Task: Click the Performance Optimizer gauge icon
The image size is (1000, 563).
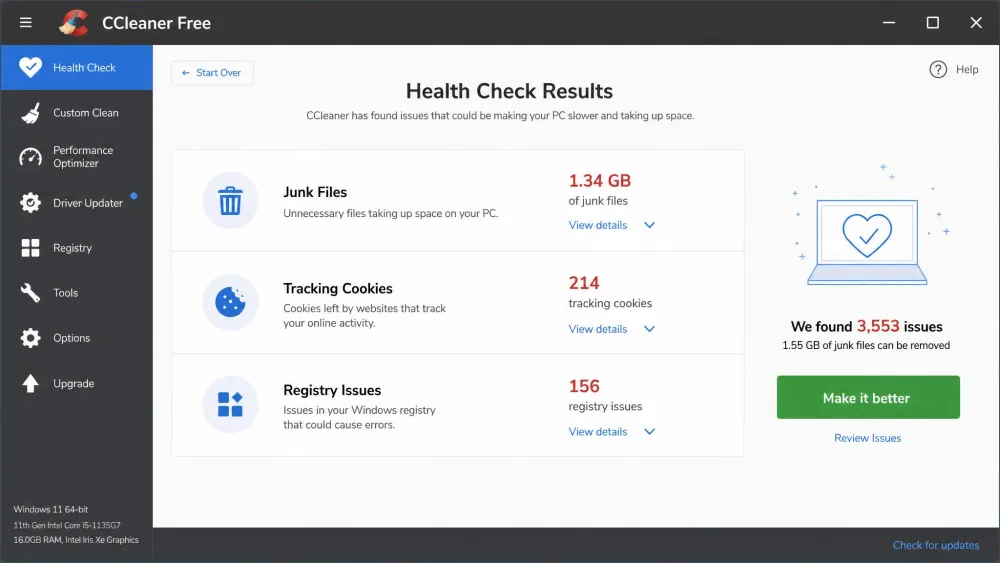Action: 30,157
